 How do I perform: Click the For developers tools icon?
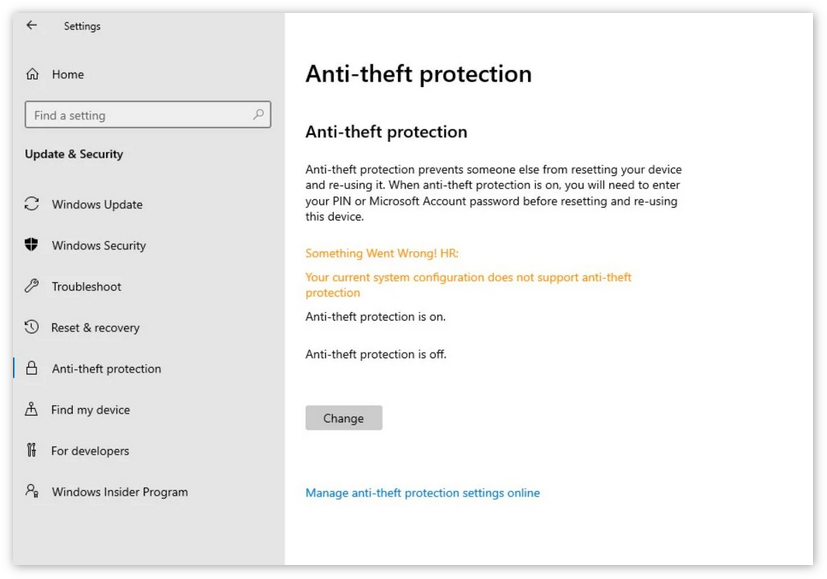tap(32, 450)
